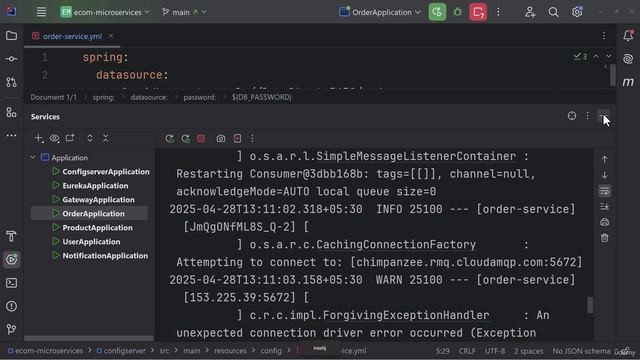Go to next highlighted problem arrow
Viewport: 640px width, 360px height.
pos(609,56)
